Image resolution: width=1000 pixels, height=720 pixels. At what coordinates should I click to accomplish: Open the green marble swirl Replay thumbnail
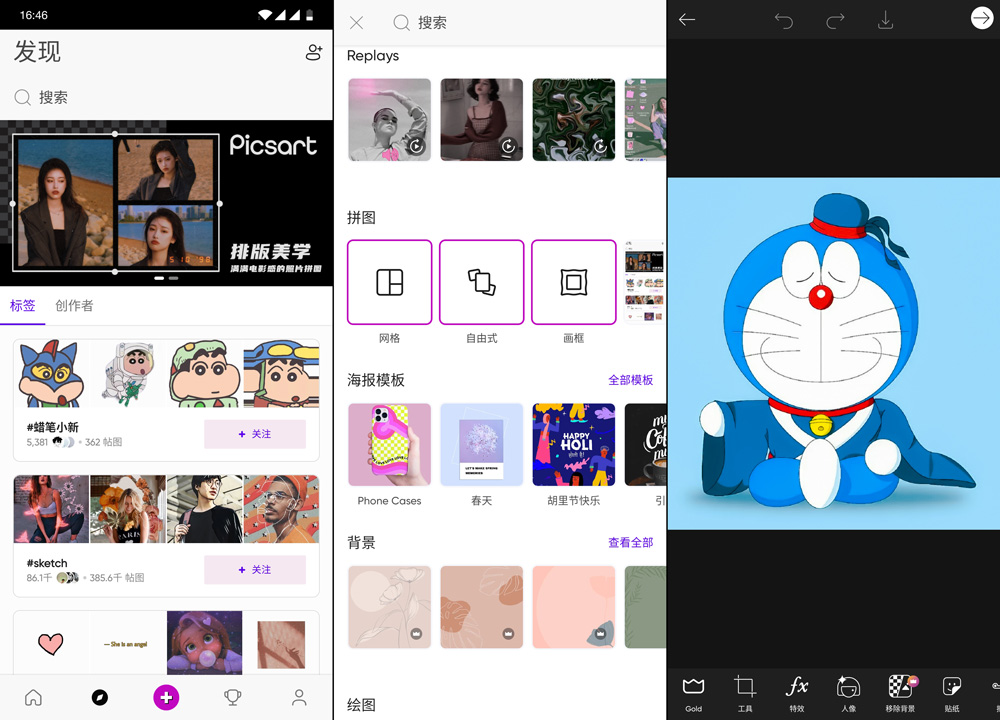click(573, 120)
